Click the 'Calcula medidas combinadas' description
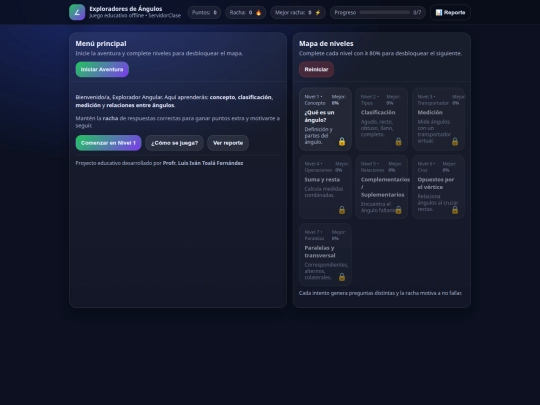 click(324, 192)
